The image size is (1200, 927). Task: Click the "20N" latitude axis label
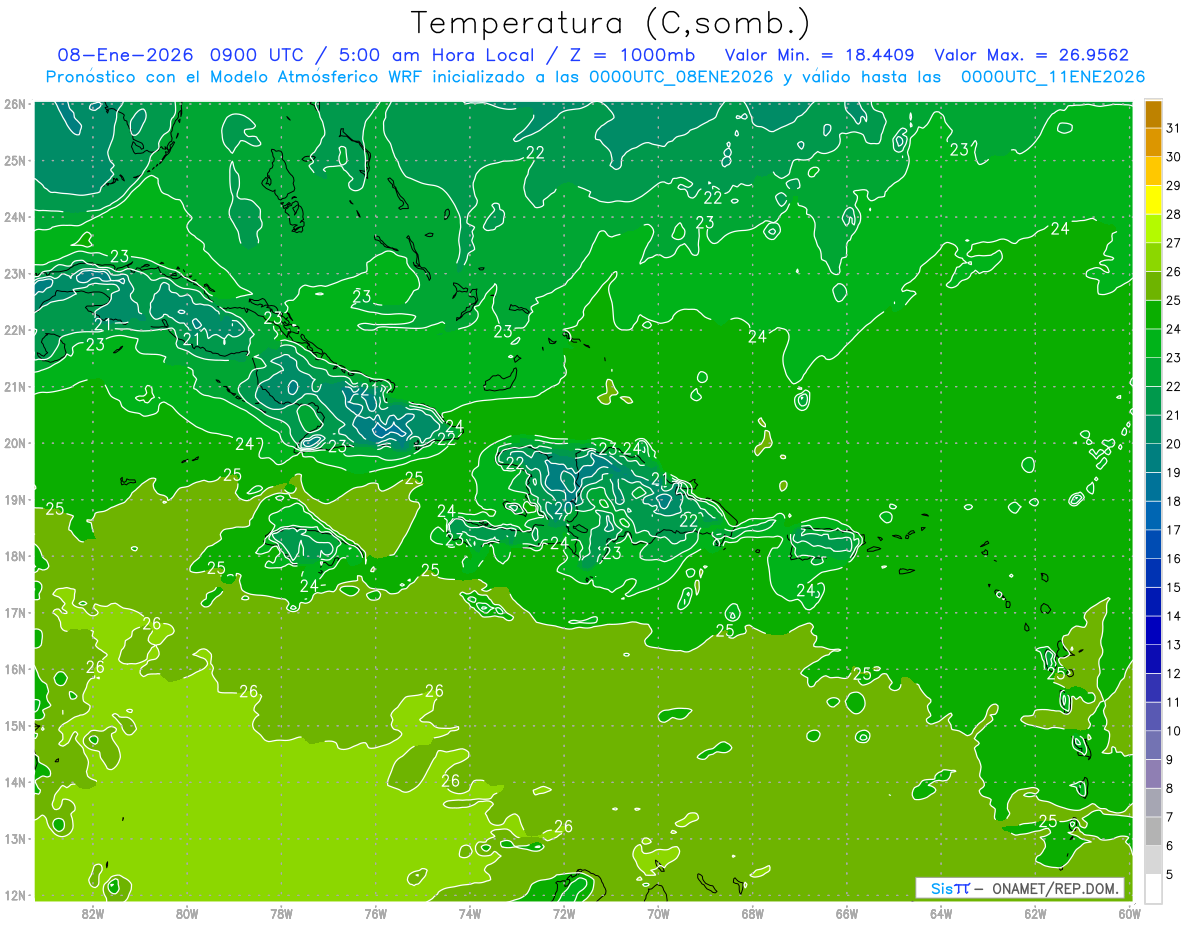[14, 443]
